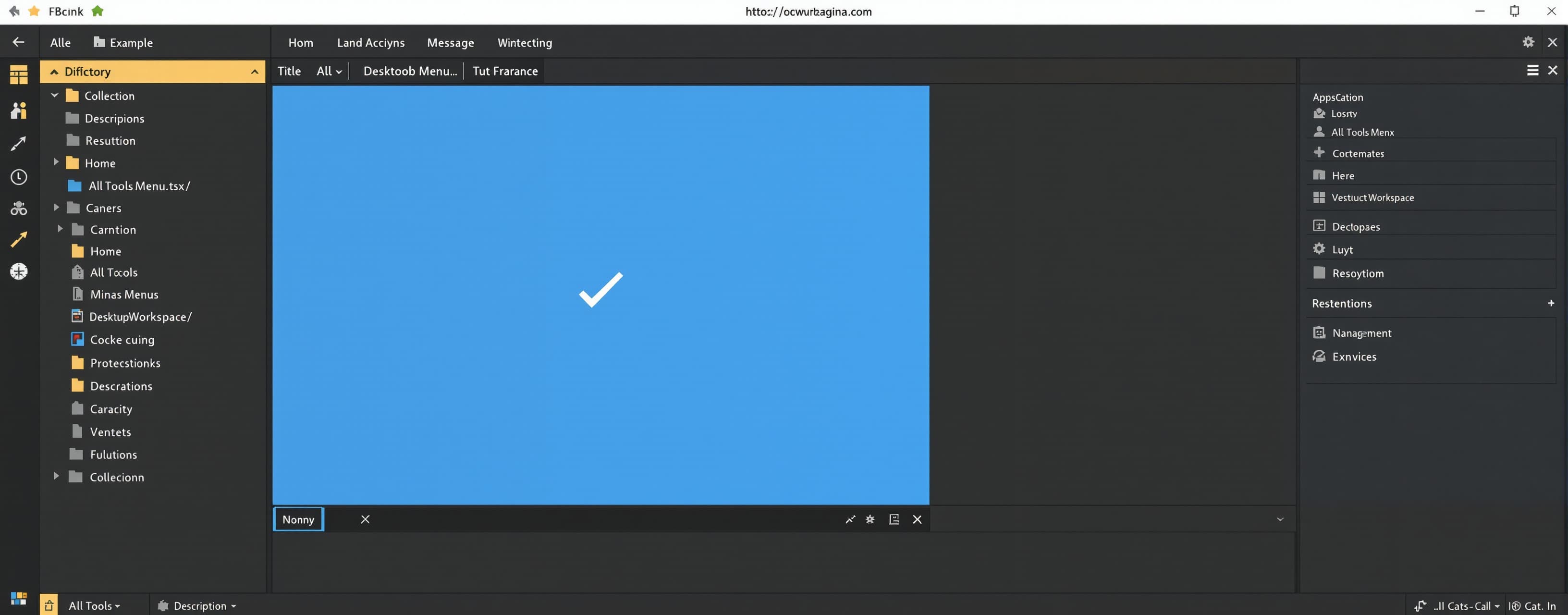Close the Nonny tab with its X
This screenshot has width=1568, height=615.
(365, 519)
